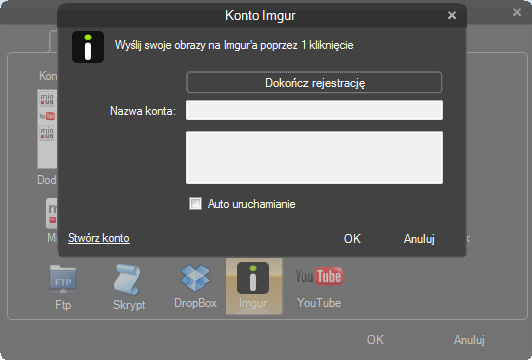The image size is (532, 360).
Task: Click Anuluj in the Konto Imgur dialog
Action: [419, 239]
